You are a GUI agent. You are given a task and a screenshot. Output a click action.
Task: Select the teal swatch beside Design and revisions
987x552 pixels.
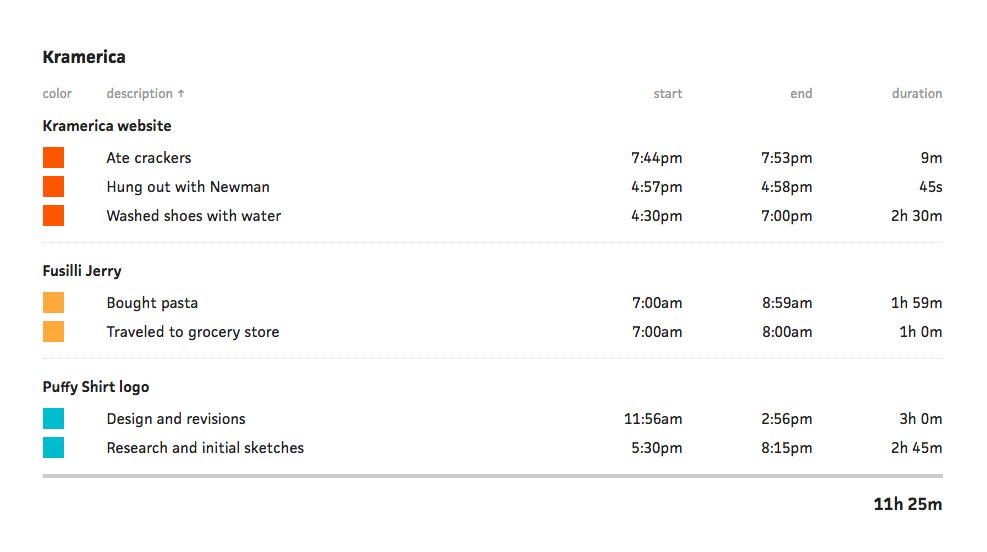pyautogui.click(x=54, y=419)
